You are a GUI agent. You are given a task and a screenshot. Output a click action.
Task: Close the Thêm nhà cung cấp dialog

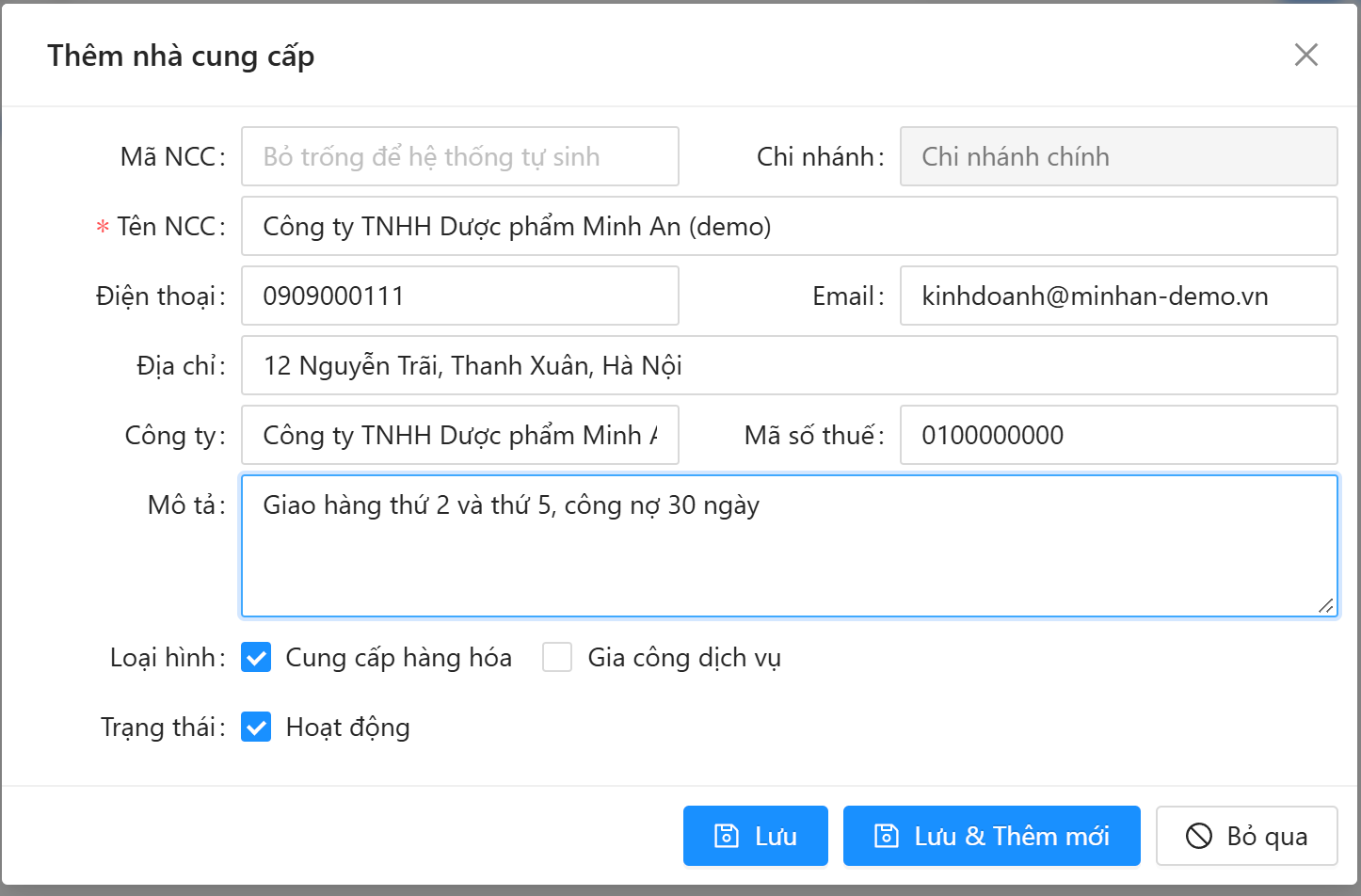[1305, 55]
